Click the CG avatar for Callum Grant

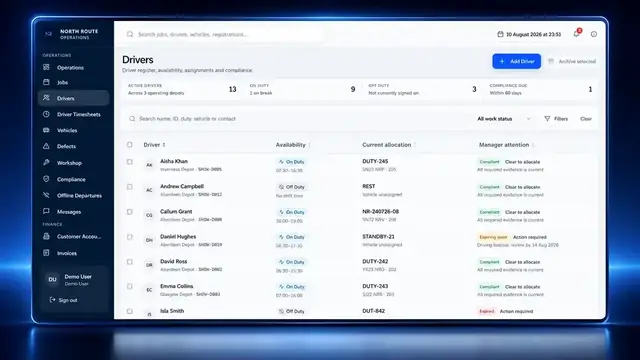[x=149, y=215]
